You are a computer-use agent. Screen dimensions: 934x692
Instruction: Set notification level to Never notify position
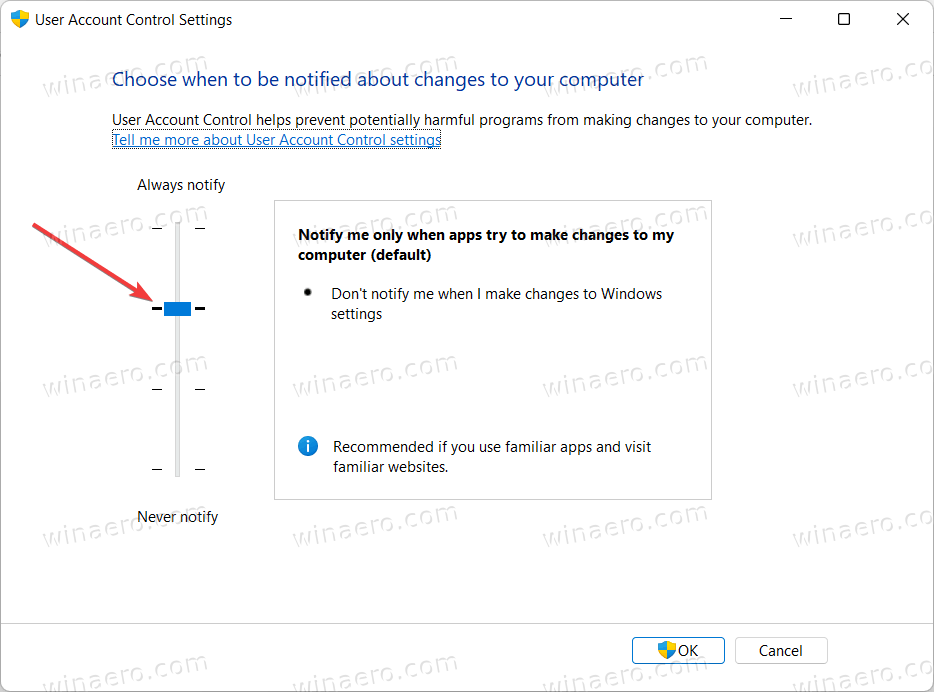click(x=177, y=468)
